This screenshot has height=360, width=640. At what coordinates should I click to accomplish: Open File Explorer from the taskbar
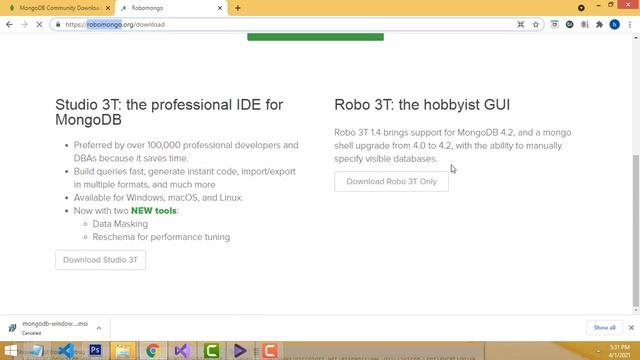pos(123,351)
